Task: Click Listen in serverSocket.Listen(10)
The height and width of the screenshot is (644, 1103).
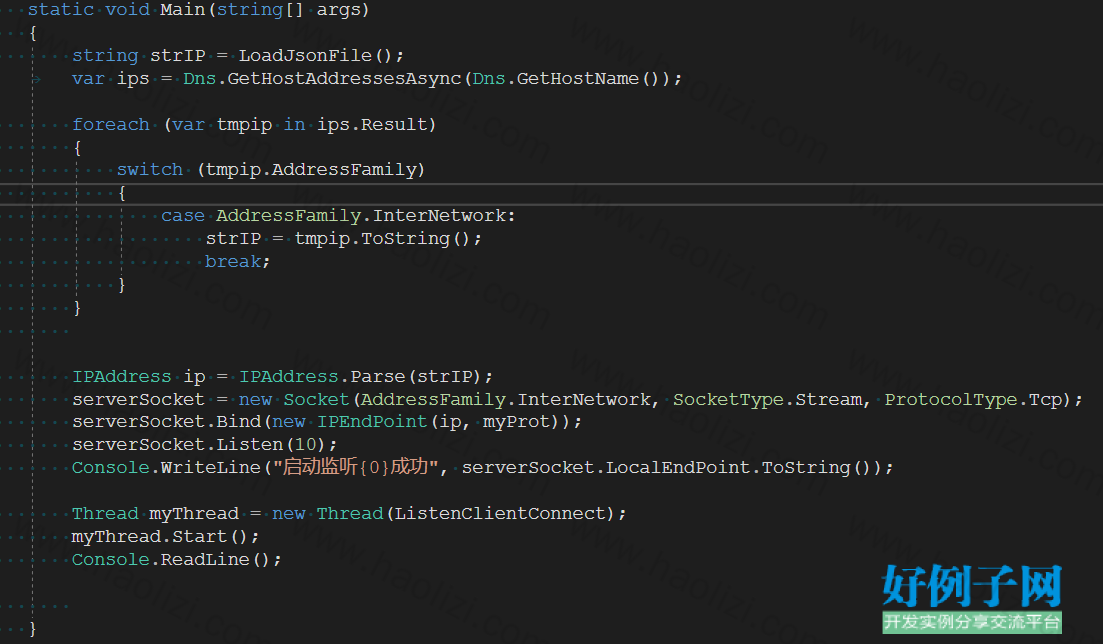Action: pos(250,445)
